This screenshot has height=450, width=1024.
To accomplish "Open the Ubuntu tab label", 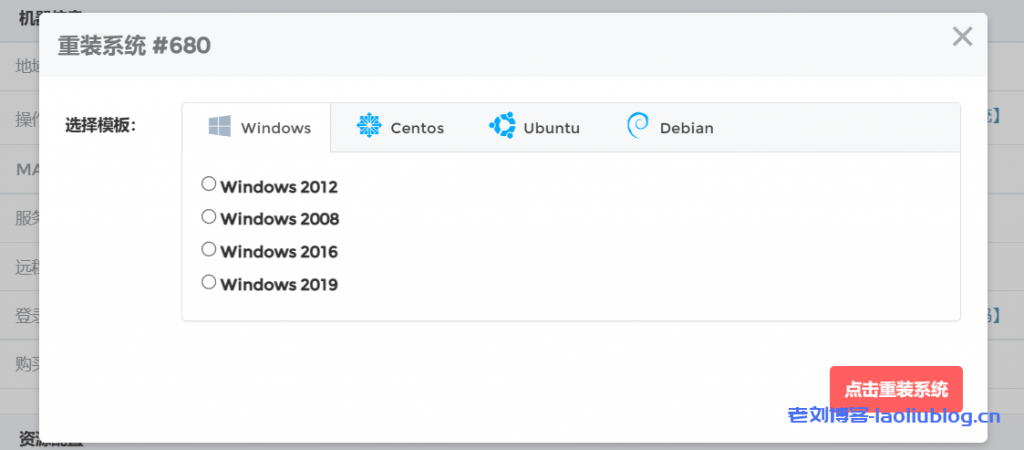I will tap(552, 128).
